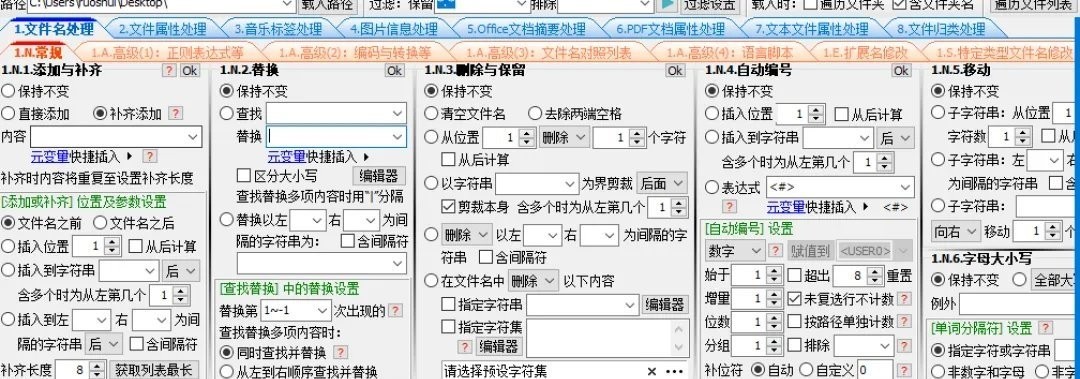The width and height of the screenshot is (1080, 379).
Task: Click help icon next to 次出现的
Action: (x=395, y=311)
